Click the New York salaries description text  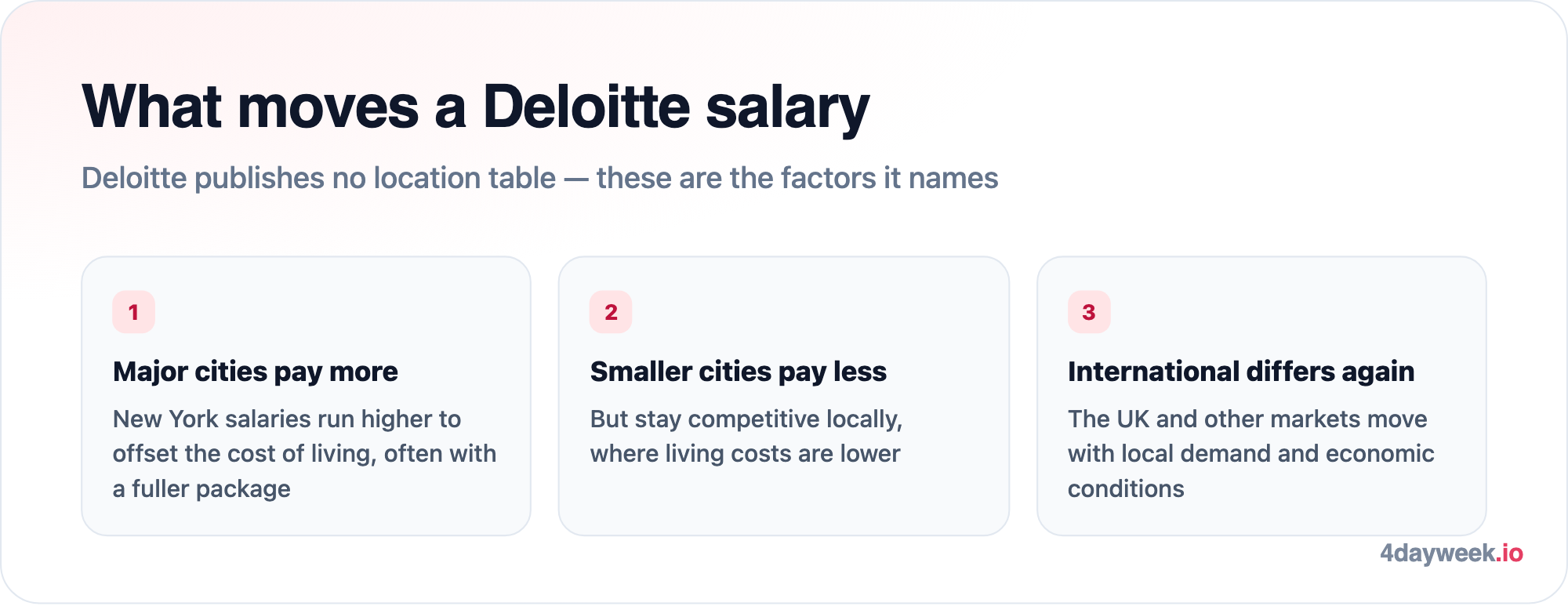(x=304, y=454)
